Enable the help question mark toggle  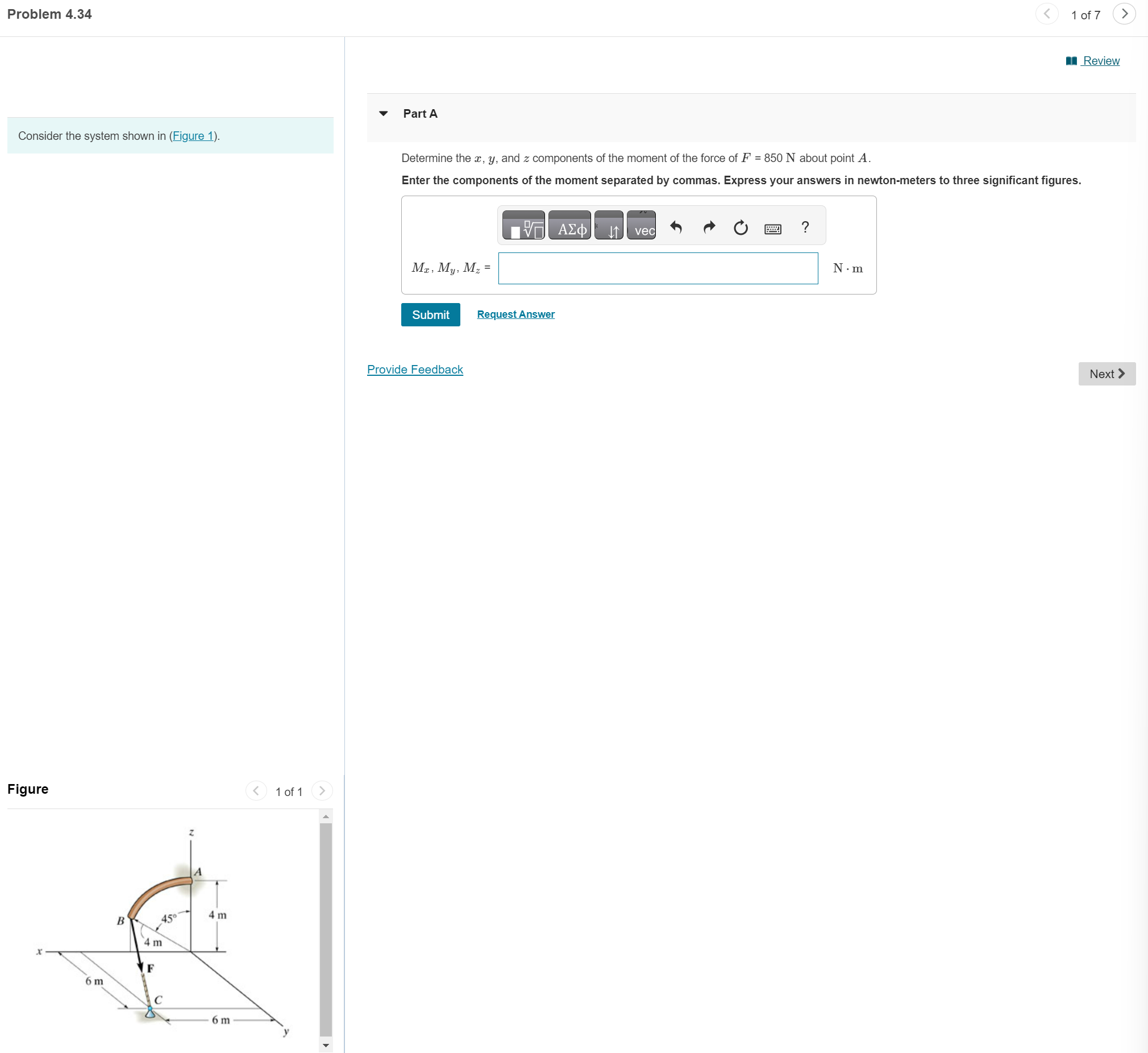point(807,227)
